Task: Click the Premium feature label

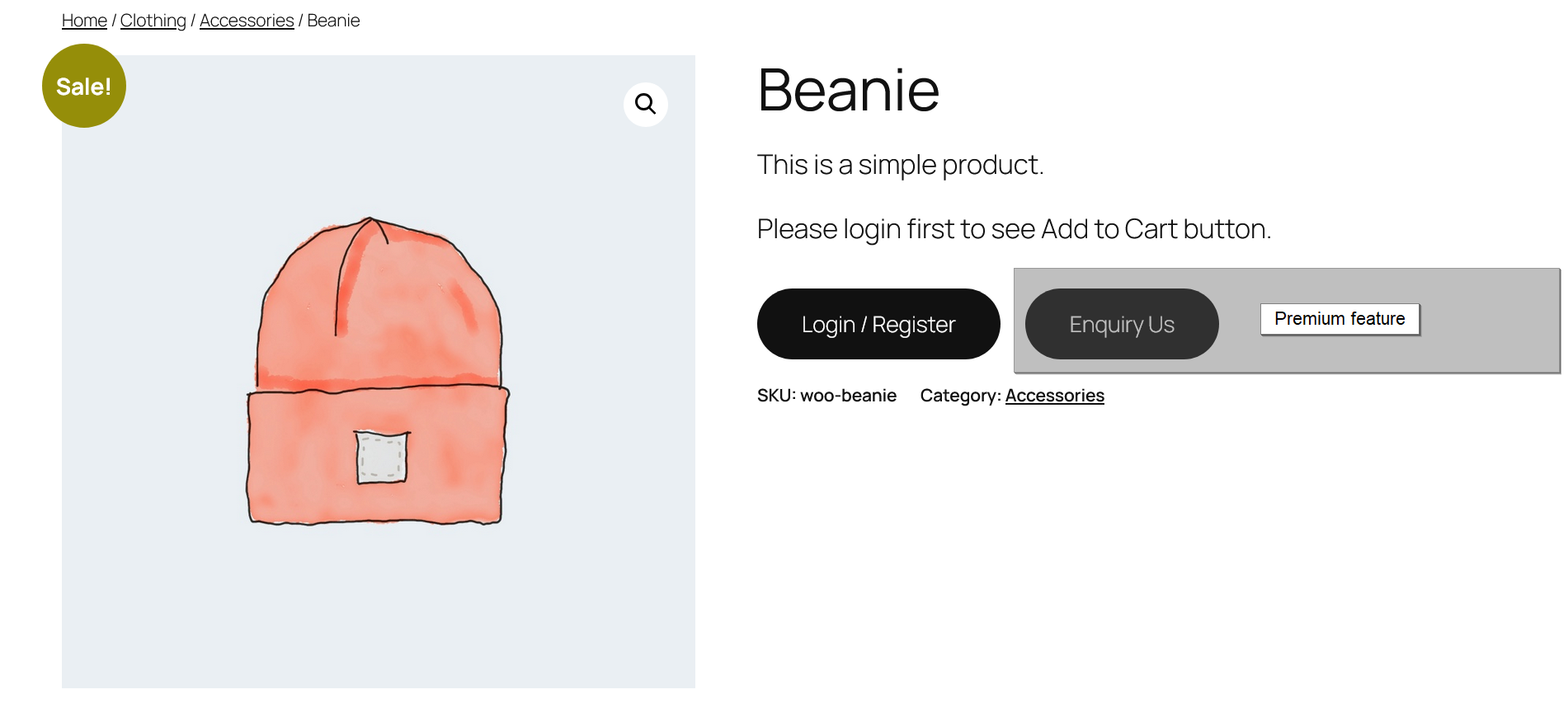Action: tap(1340, 319)
